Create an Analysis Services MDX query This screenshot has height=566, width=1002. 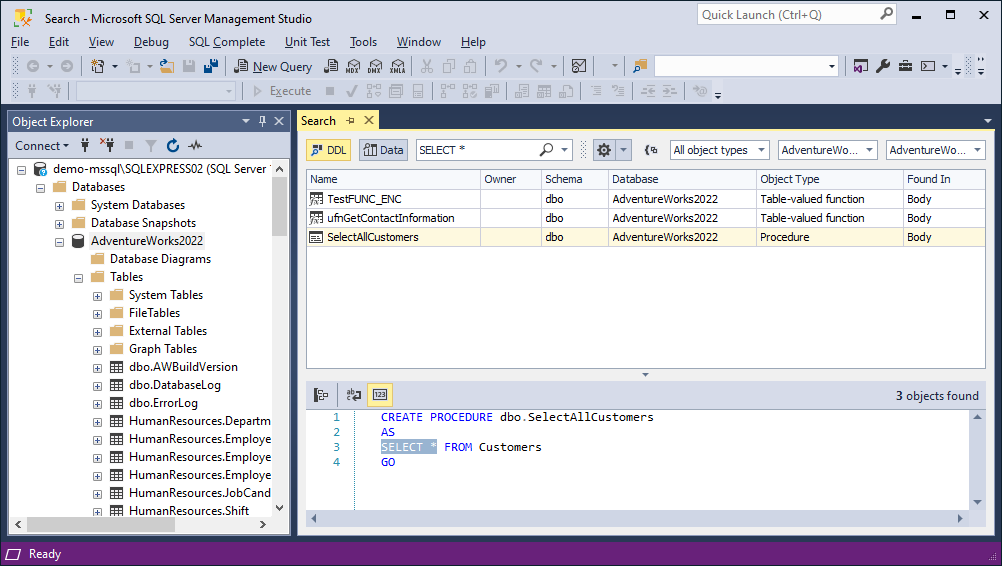click(353, 66)
